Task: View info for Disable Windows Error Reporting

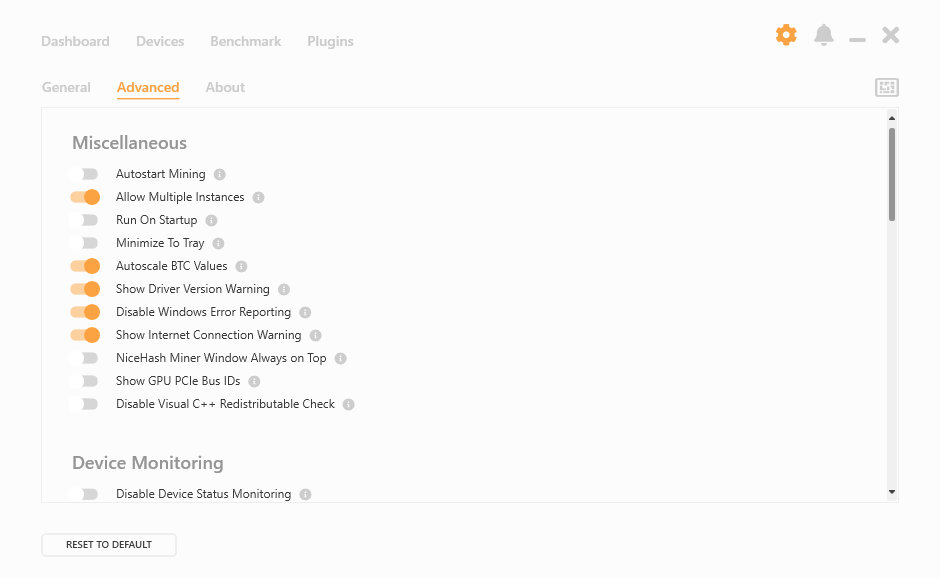Action: 305,312
